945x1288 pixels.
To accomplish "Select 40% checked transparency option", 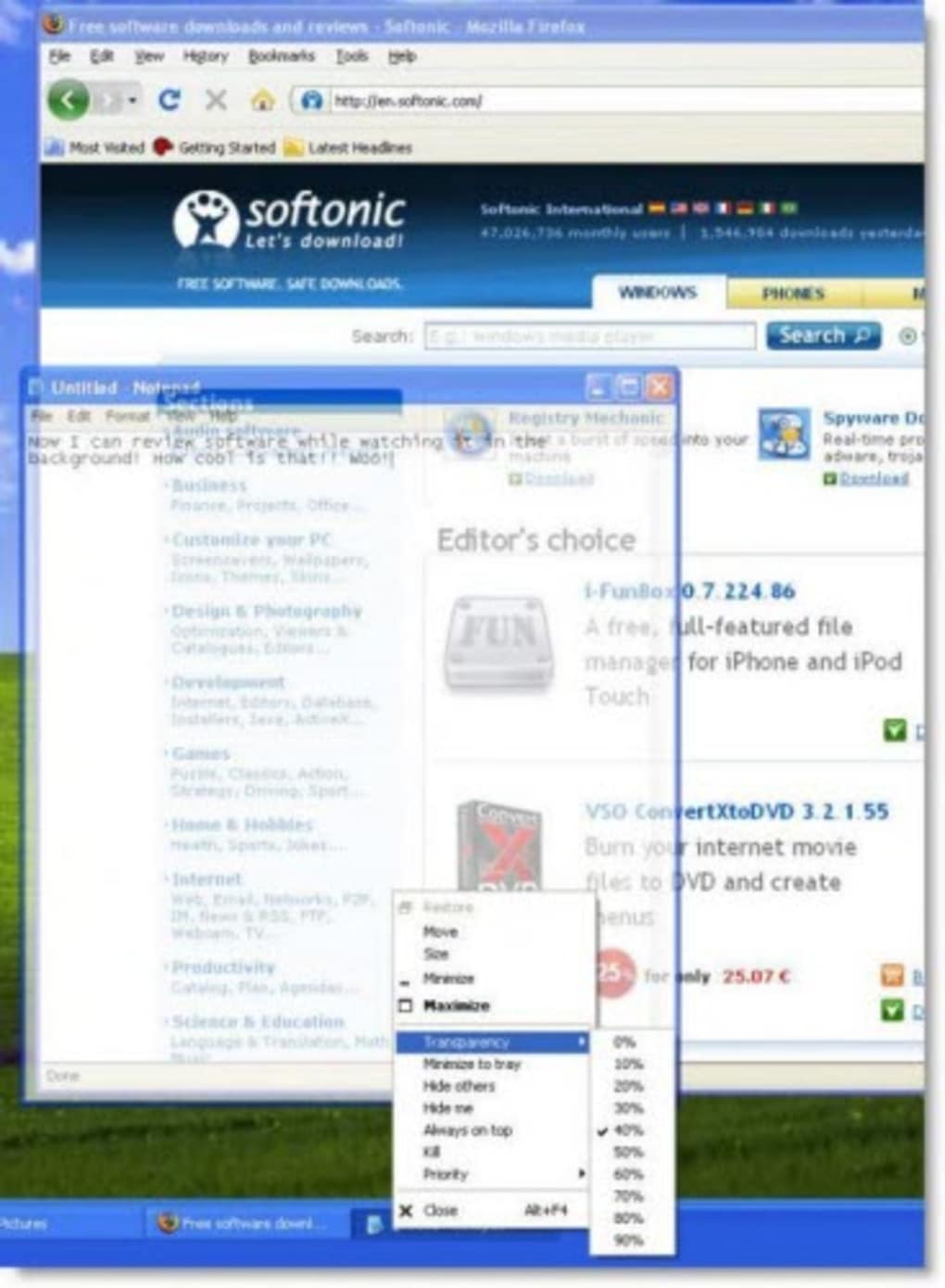I will 627,1130.
